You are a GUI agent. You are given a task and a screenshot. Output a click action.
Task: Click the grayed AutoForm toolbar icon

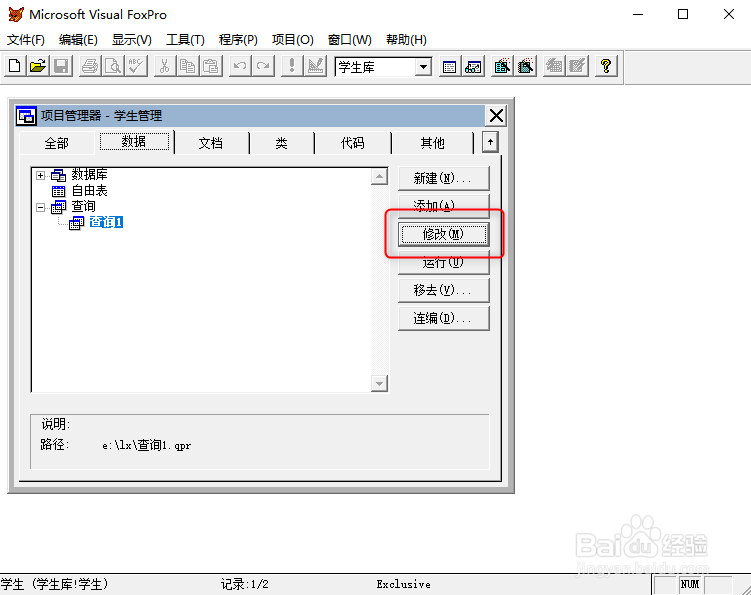pyautogui.click(x=554, y=66)
